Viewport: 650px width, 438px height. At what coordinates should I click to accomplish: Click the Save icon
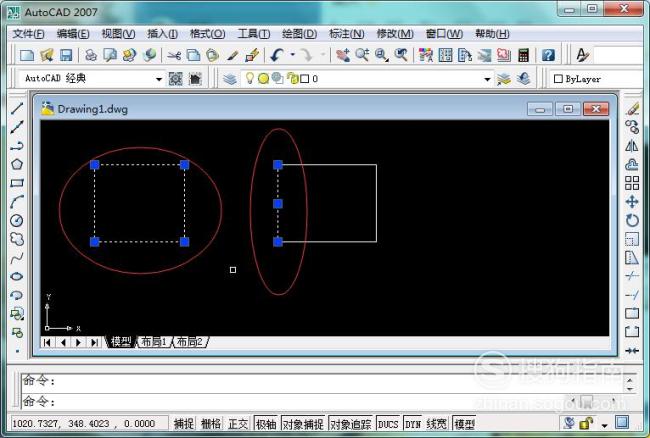click(x=66, y=55)
